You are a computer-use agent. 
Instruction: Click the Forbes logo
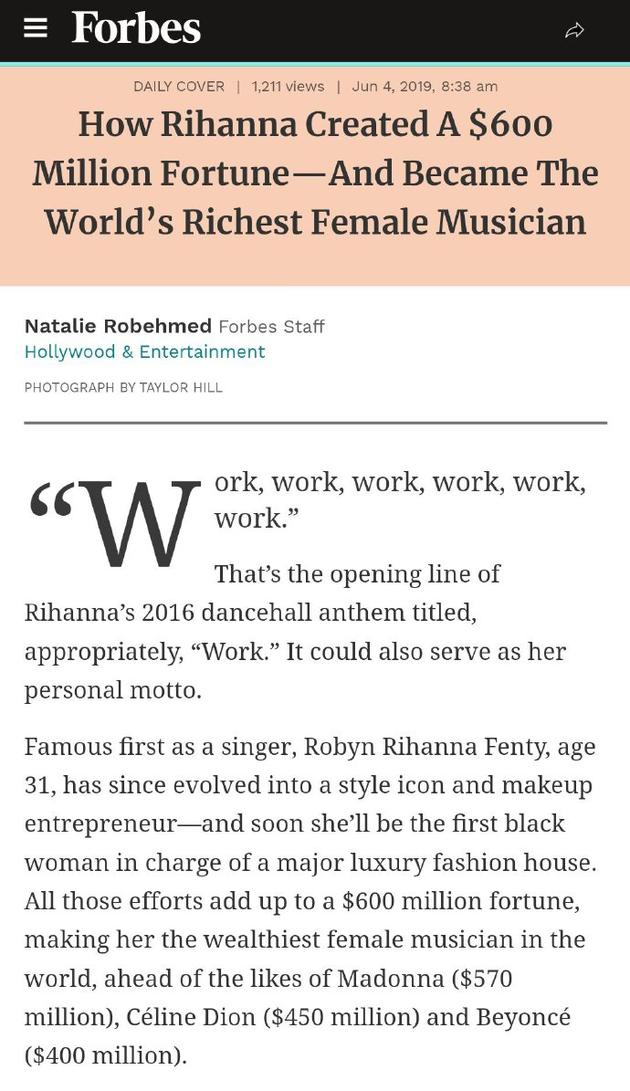pos(136,28)
